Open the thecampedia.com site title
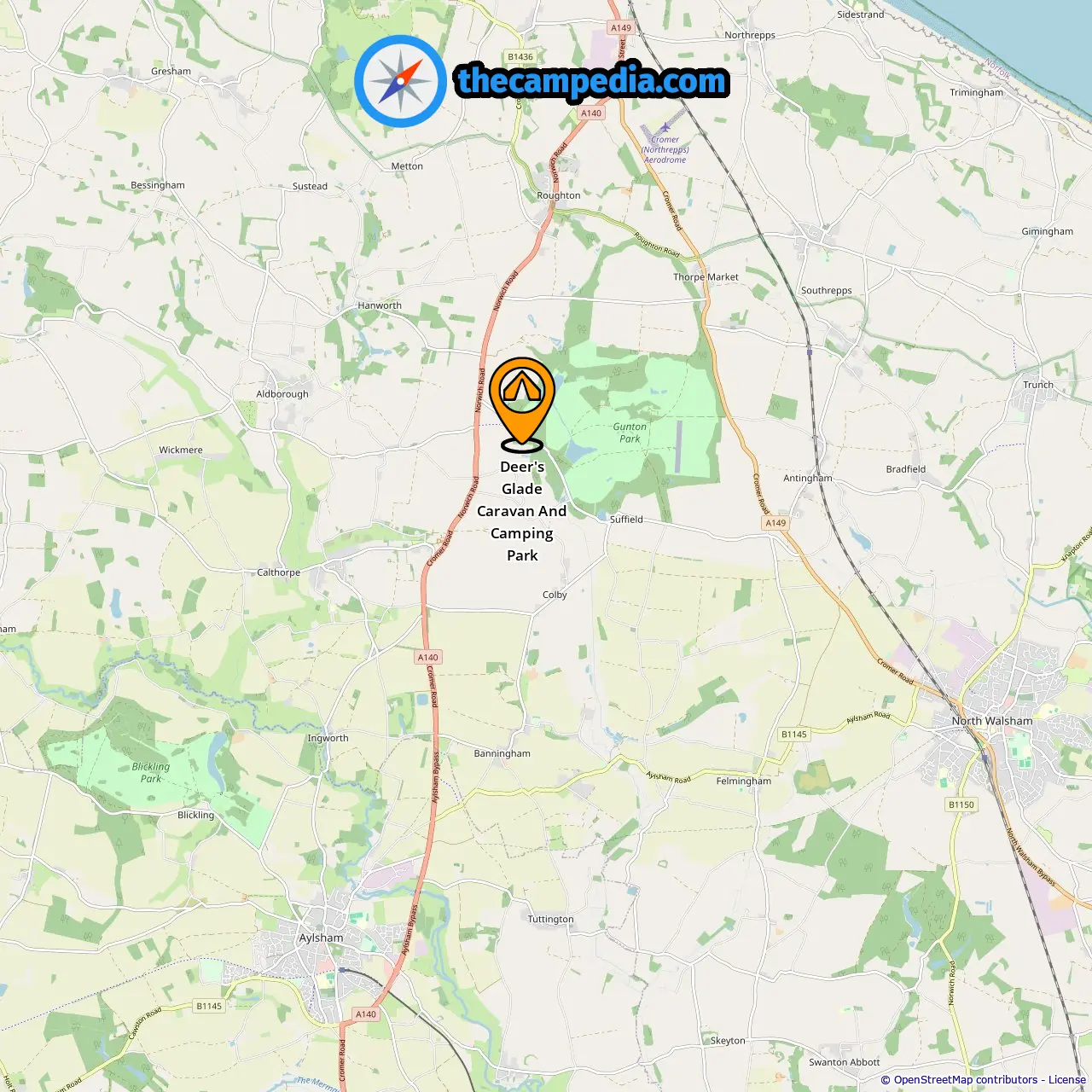Image resolution: width=1092 pixels, height=1092 pixels. pyautogui.click(x=592, y=82)
